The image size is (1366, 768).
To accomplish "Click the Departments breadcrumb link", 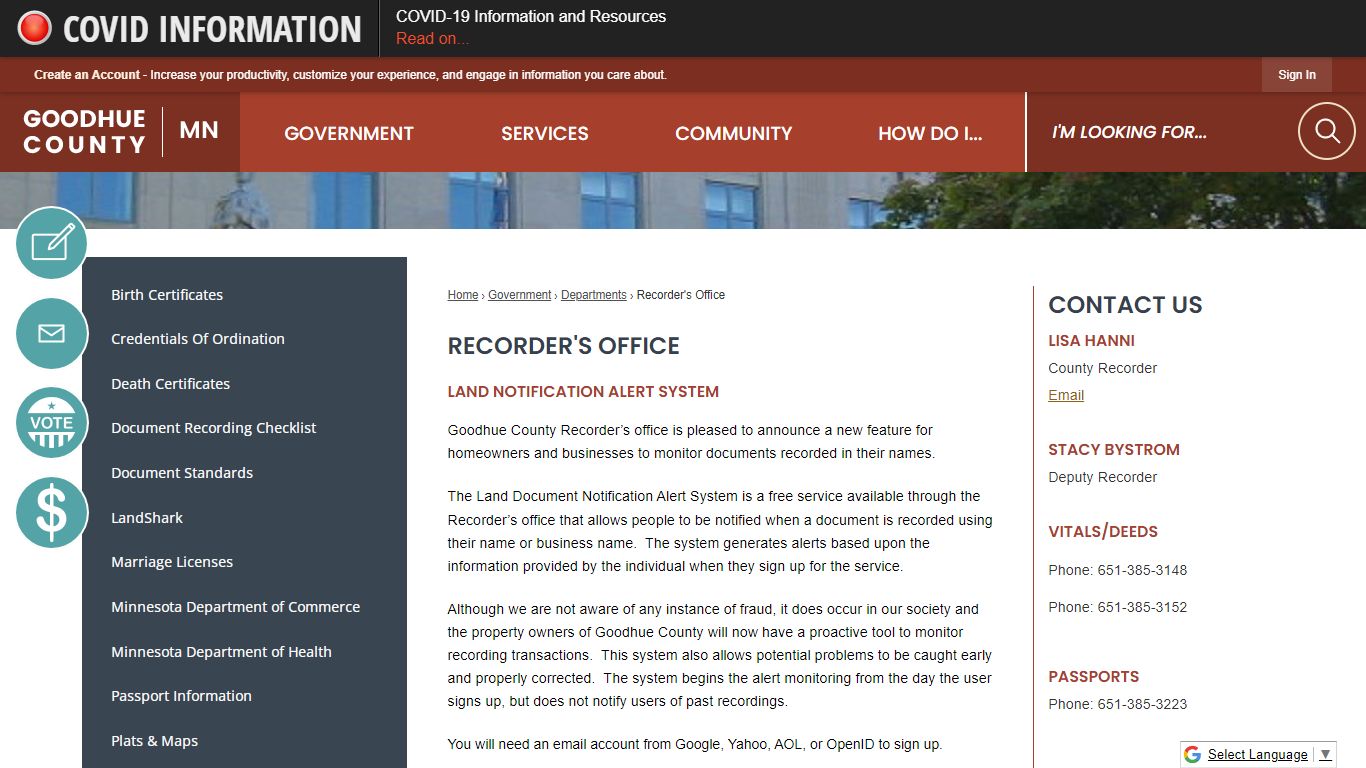I will tap(594, 295).
